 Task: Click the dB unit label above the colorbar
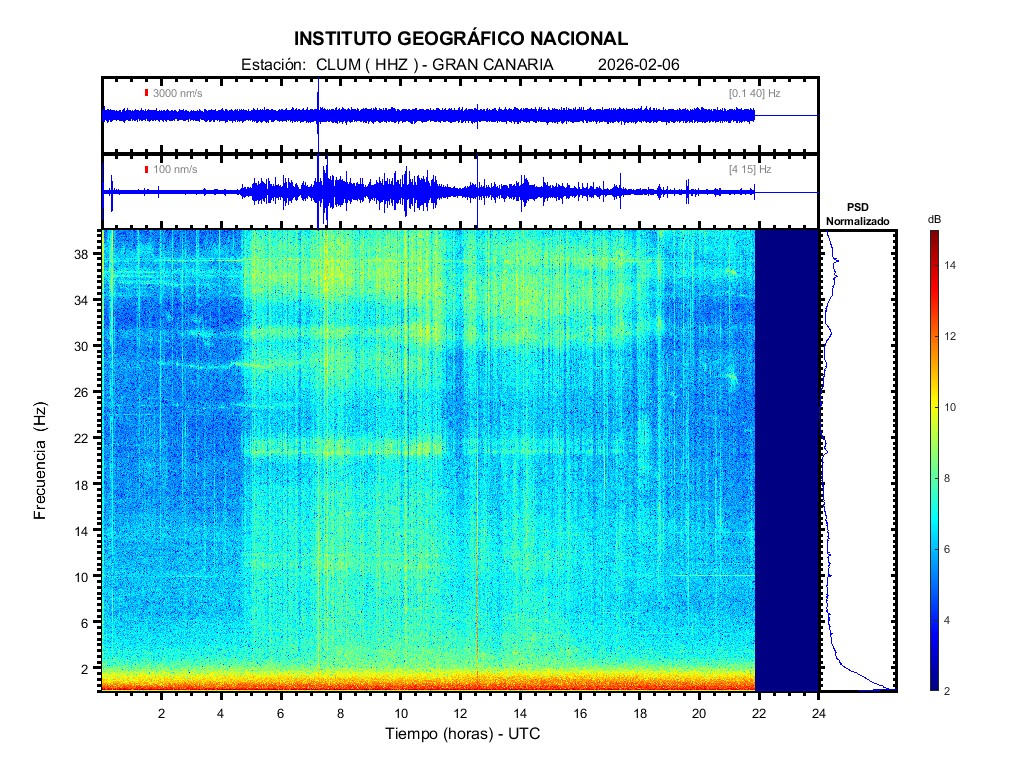934,218
